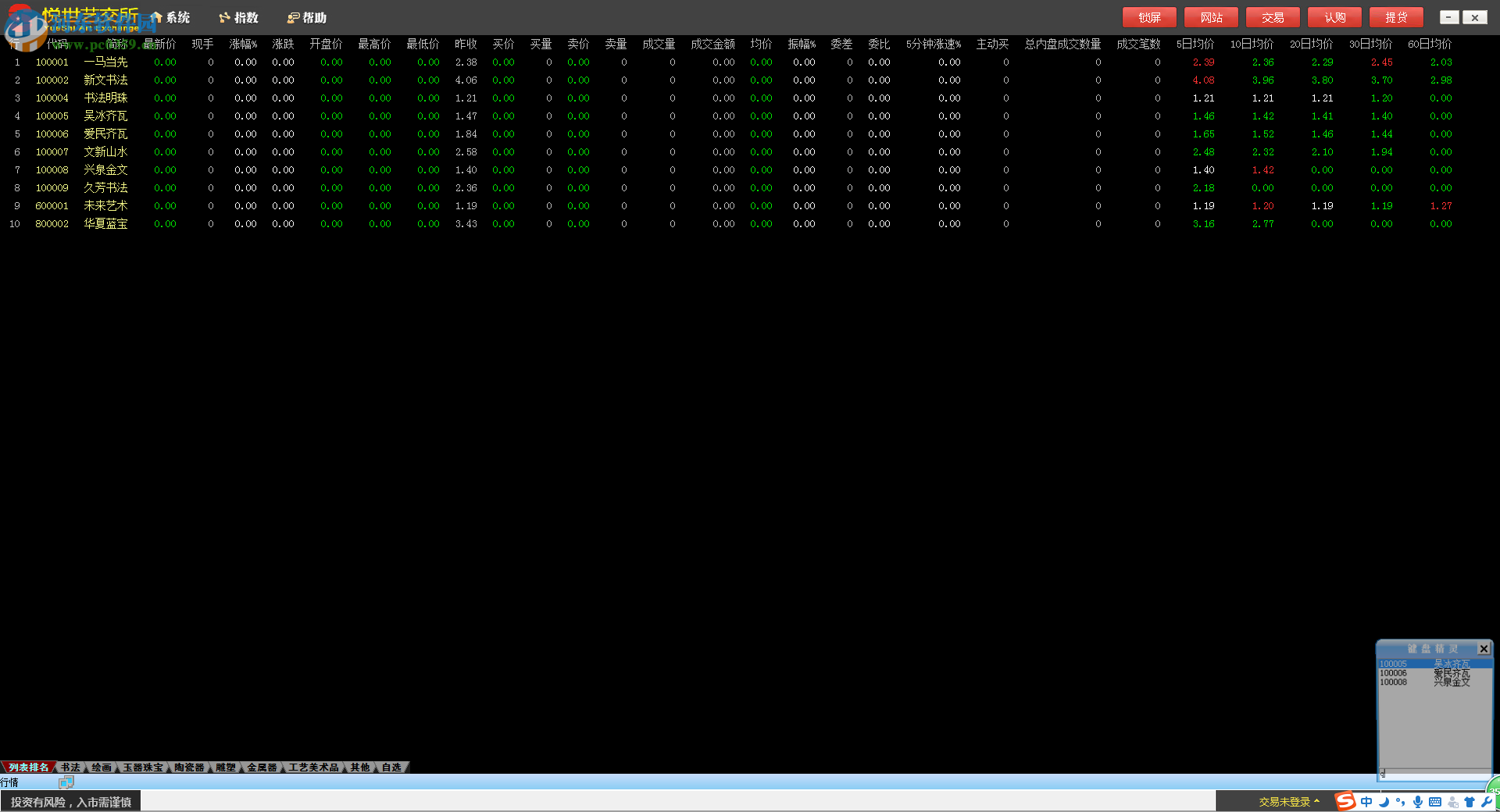Minimize the trading application window
Screen dimensions: 1500x812
[x=1448, y=17]
